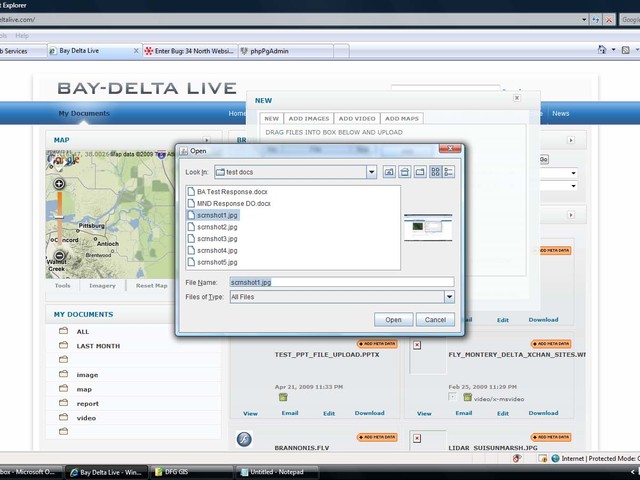Email the TEST_PPT_FILE_UPLOAD.PPTX document

click(x=290, y=413)
